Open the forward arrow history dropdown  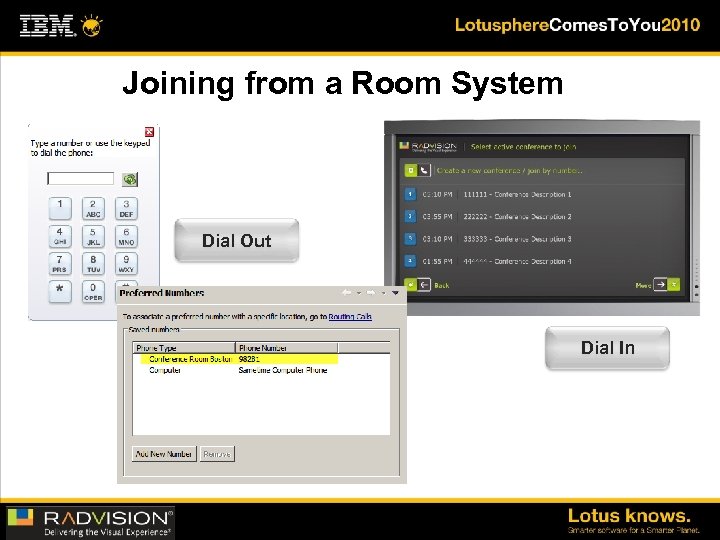(x=383, y=293)
